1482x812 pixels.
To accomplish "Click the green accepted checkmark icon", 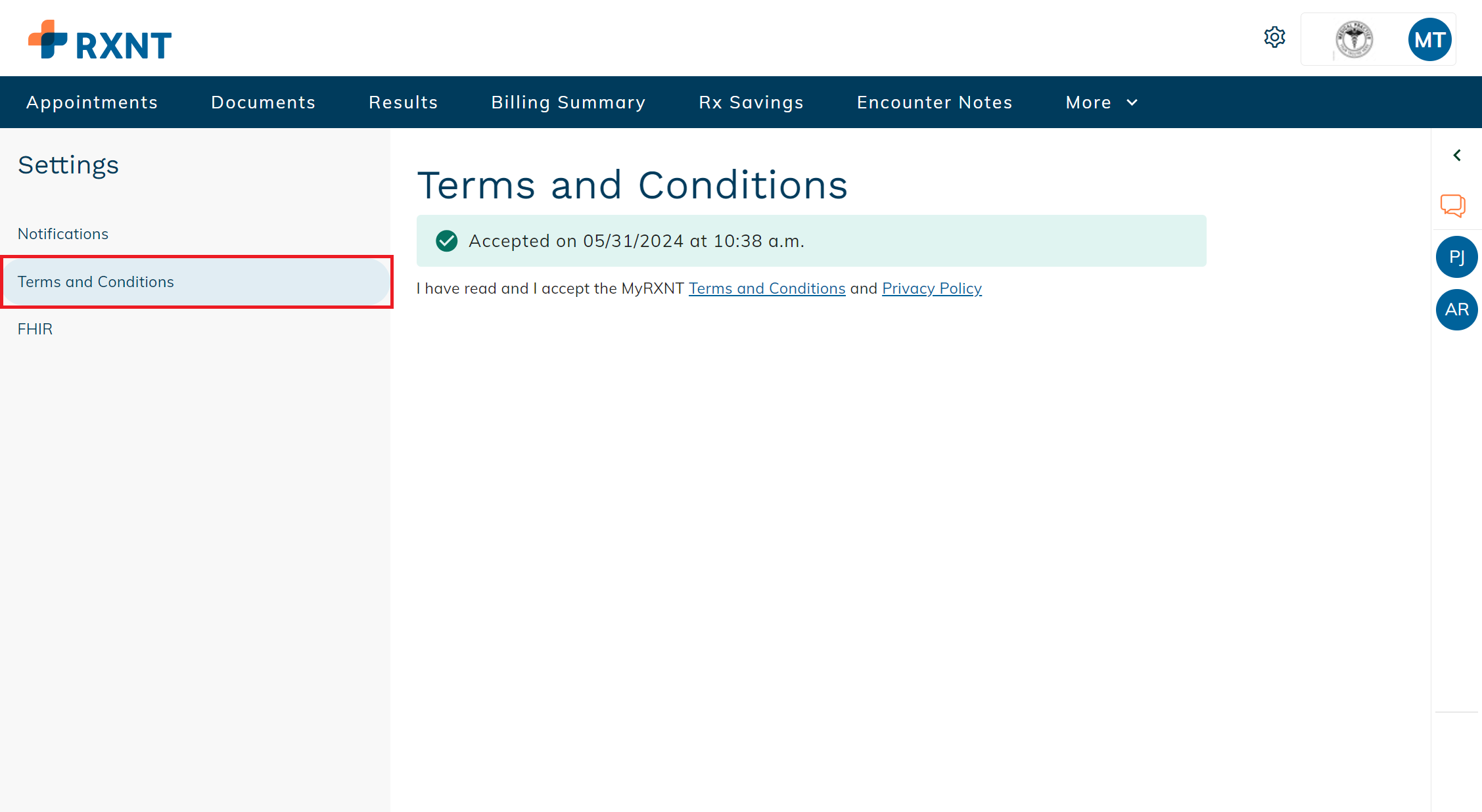I will (447, 241).
